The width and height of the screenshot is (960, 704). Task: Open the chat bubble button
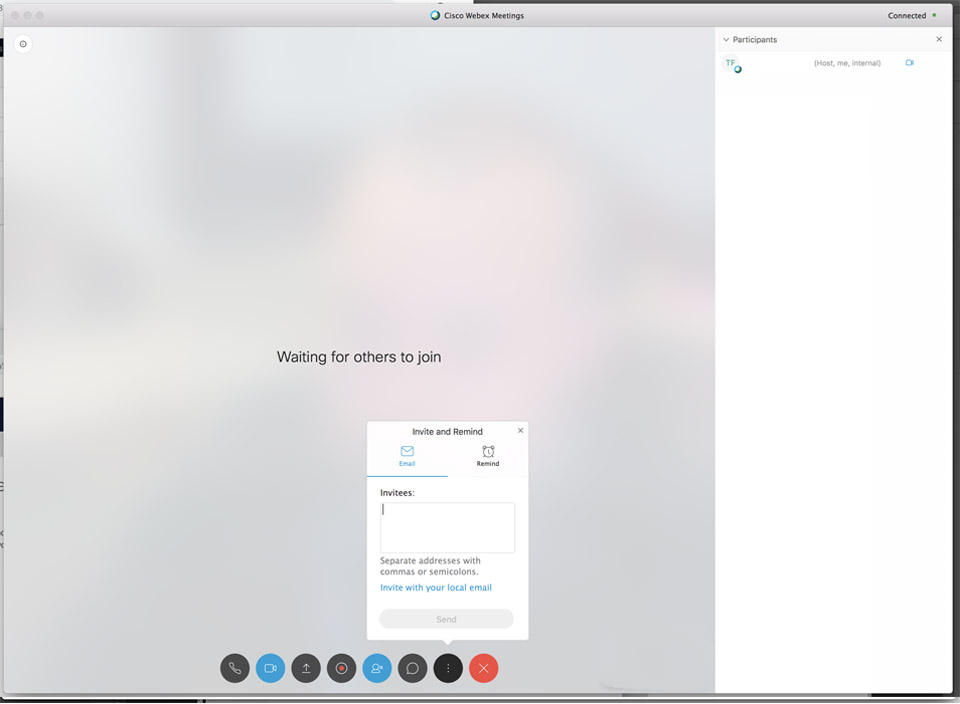tap(412, 668)
